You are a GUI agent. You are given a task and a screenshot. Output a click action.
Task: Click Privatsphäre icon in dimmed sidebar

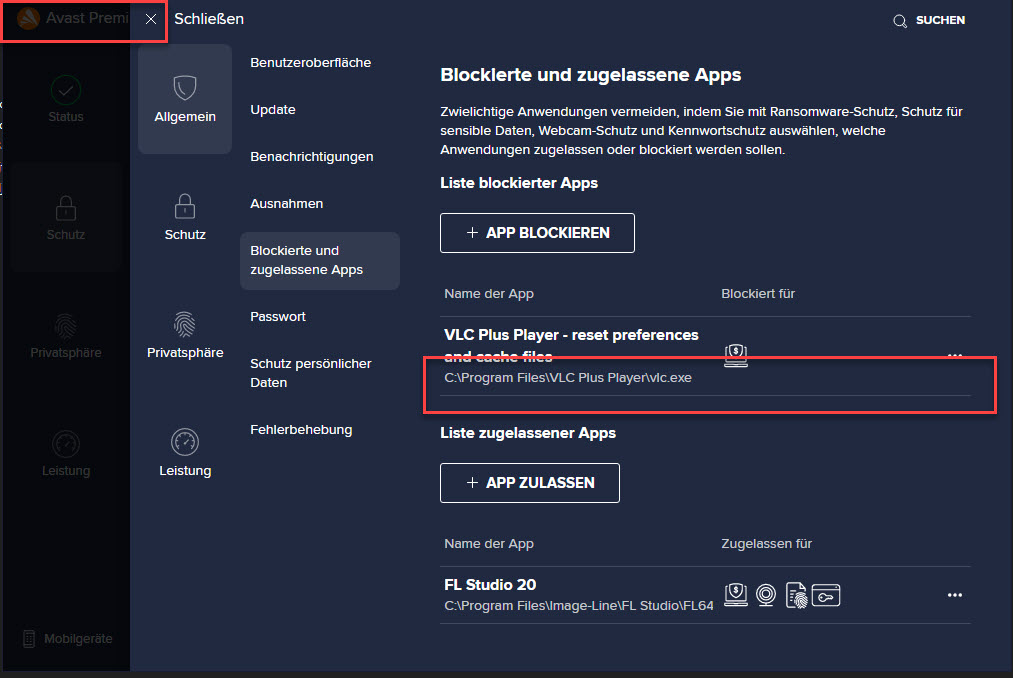click(x=66, y=326)
